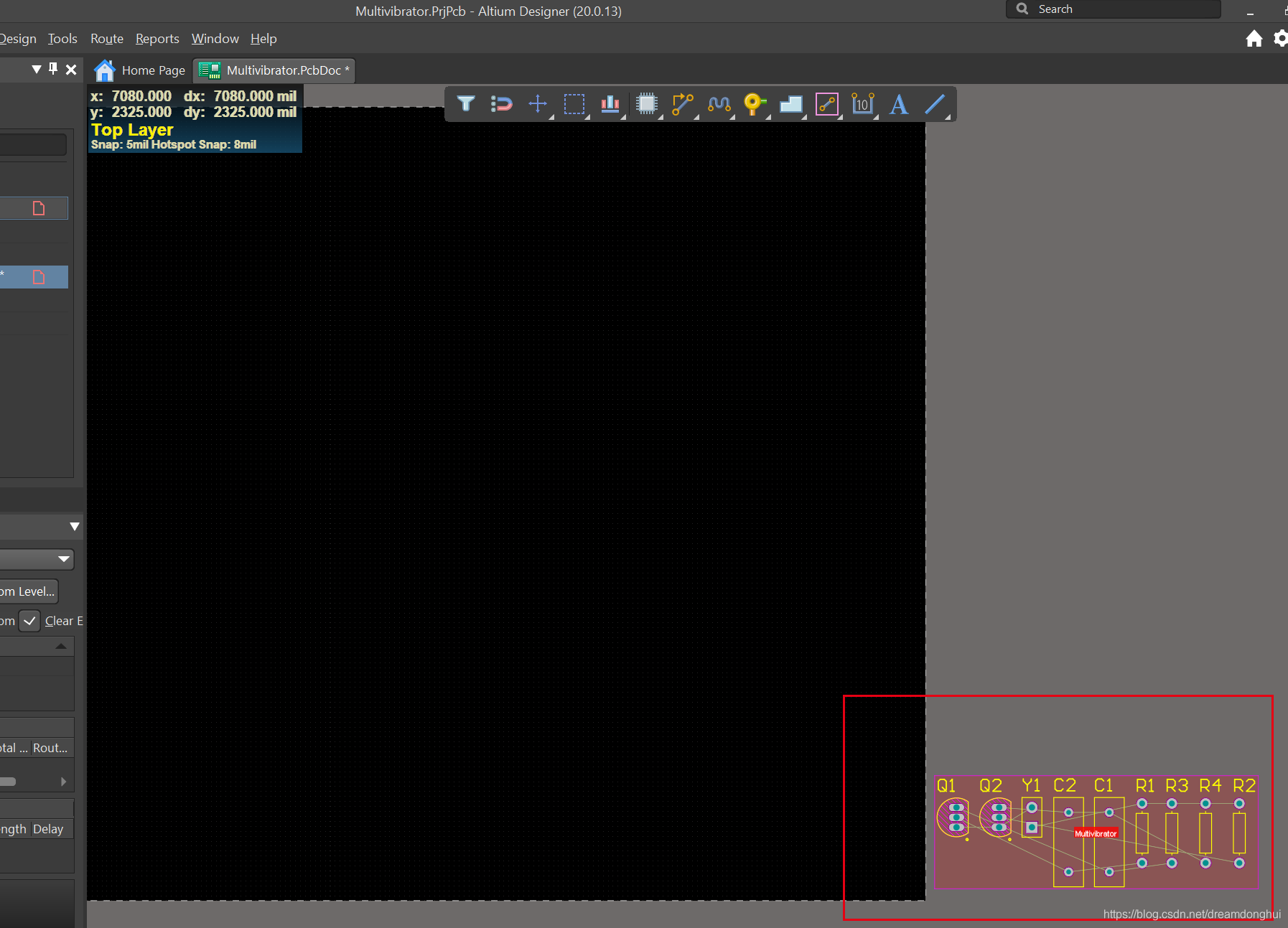
Task: Click the Zoom Level button
Action: pos(29,591)
